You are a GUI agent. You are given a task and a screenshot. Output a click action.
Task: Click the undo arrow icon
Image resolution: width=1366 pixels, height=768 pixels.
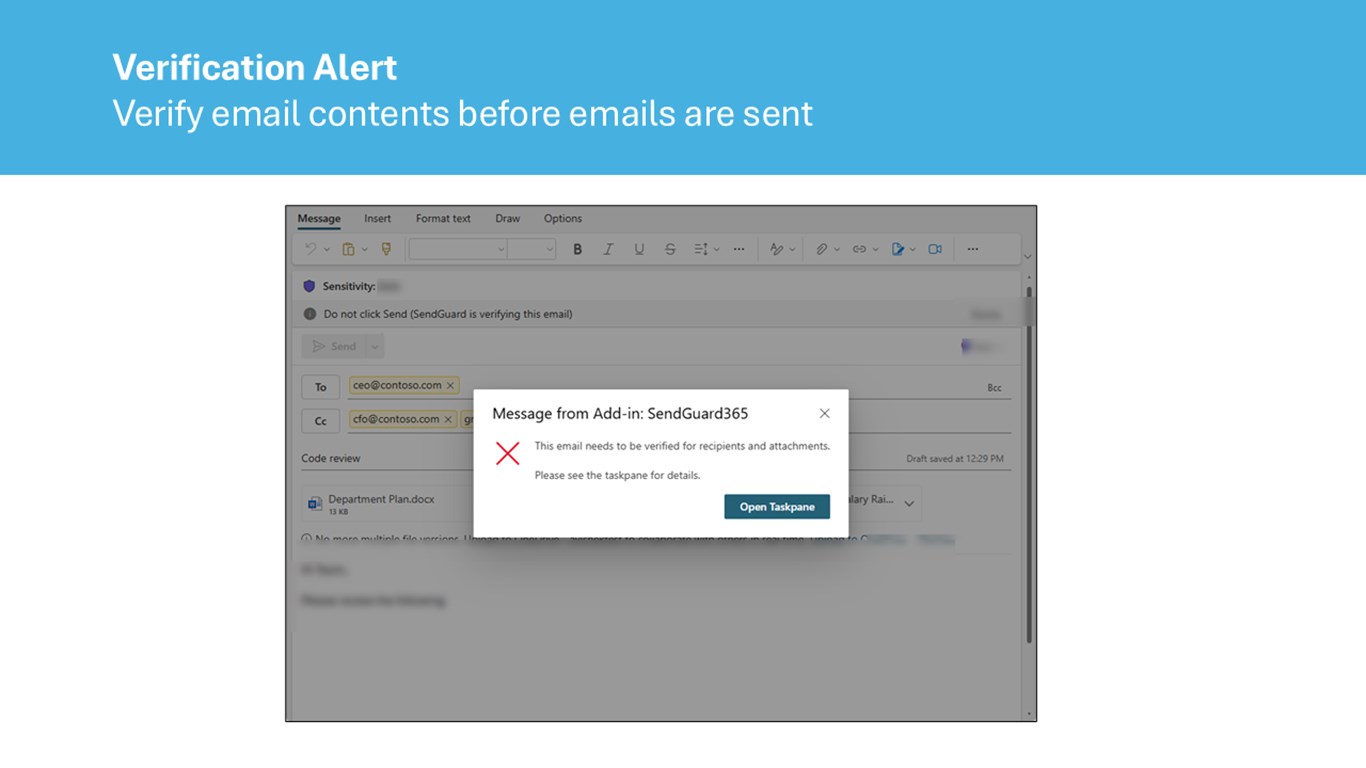point(311,249)
